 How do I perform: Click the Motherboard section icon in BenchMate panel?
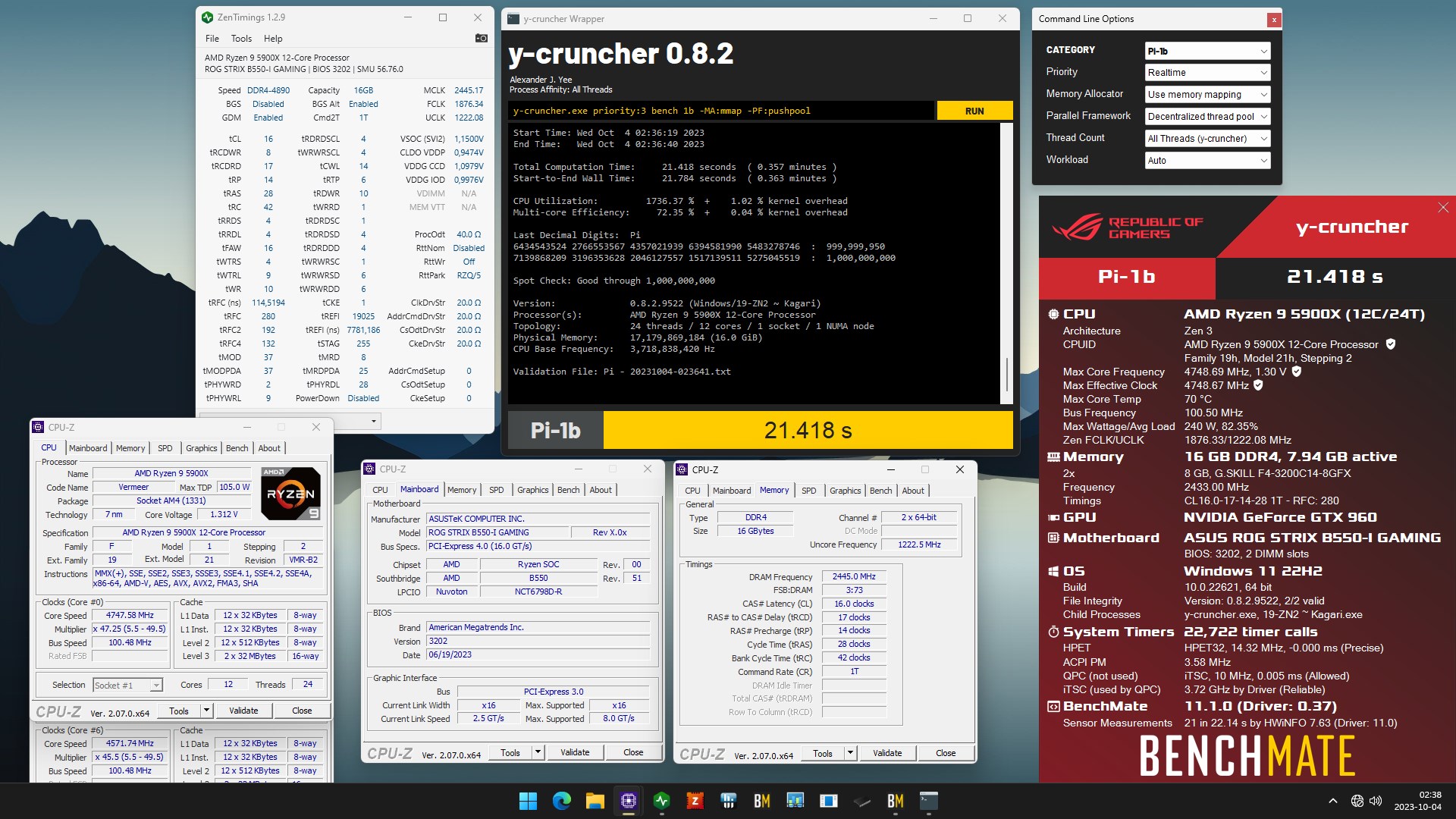point(1053,538)
